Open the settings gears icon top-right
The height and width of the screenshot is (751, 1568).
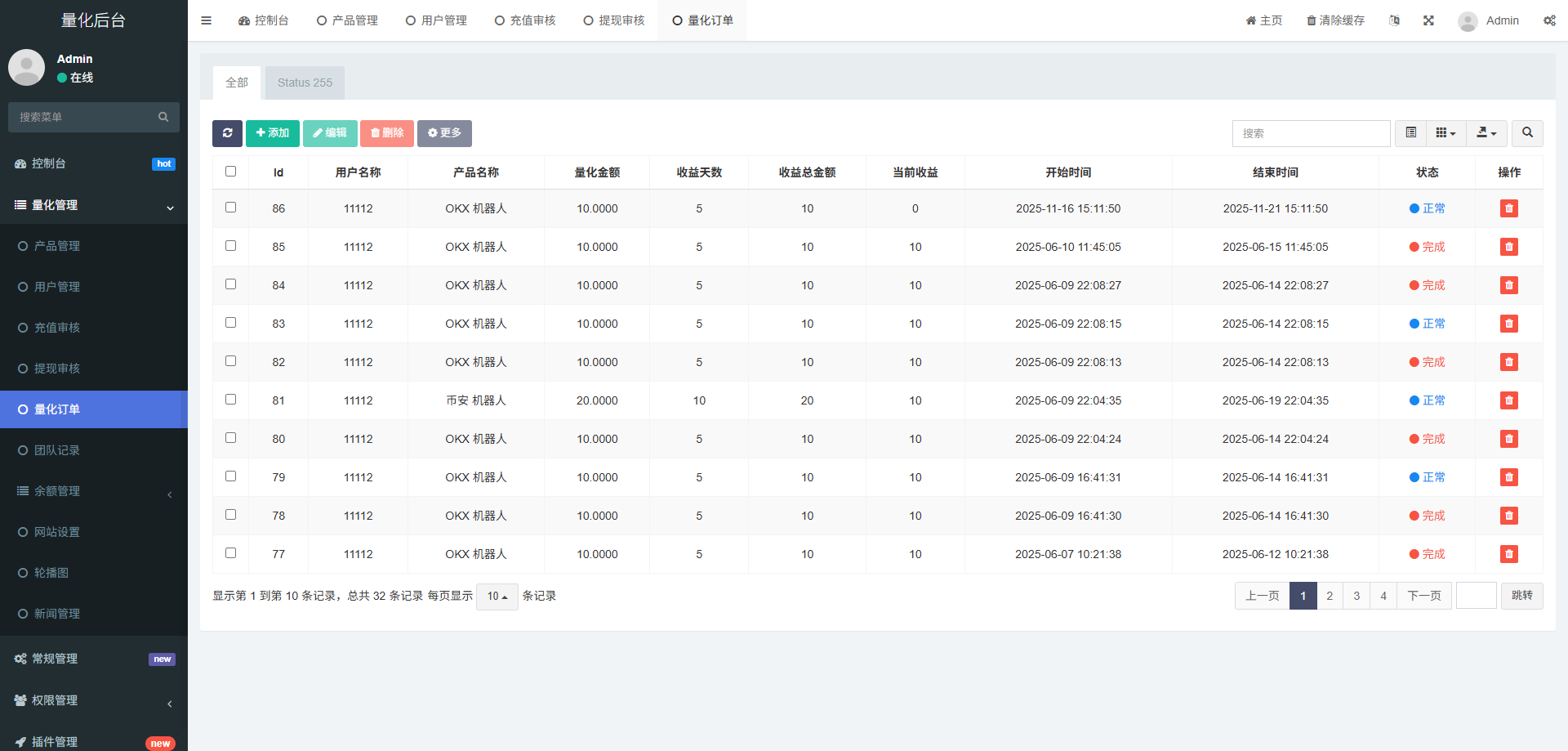click(x=1549, y=20)
